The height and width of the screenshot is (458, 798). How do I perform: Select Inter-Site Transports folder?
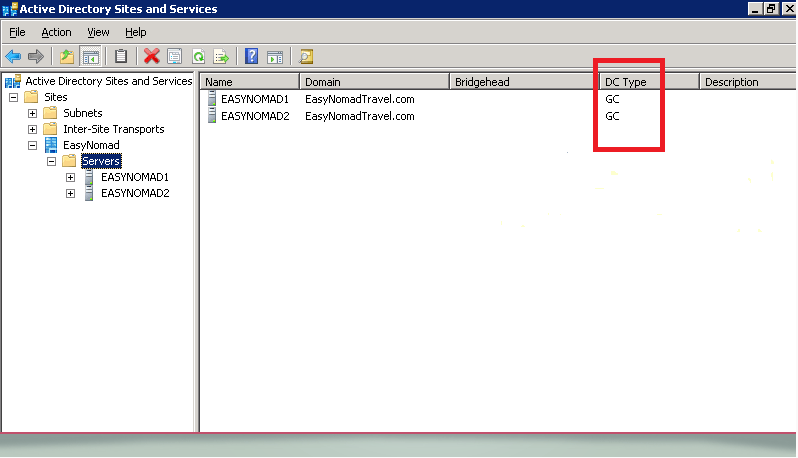(x=113, y=129)
